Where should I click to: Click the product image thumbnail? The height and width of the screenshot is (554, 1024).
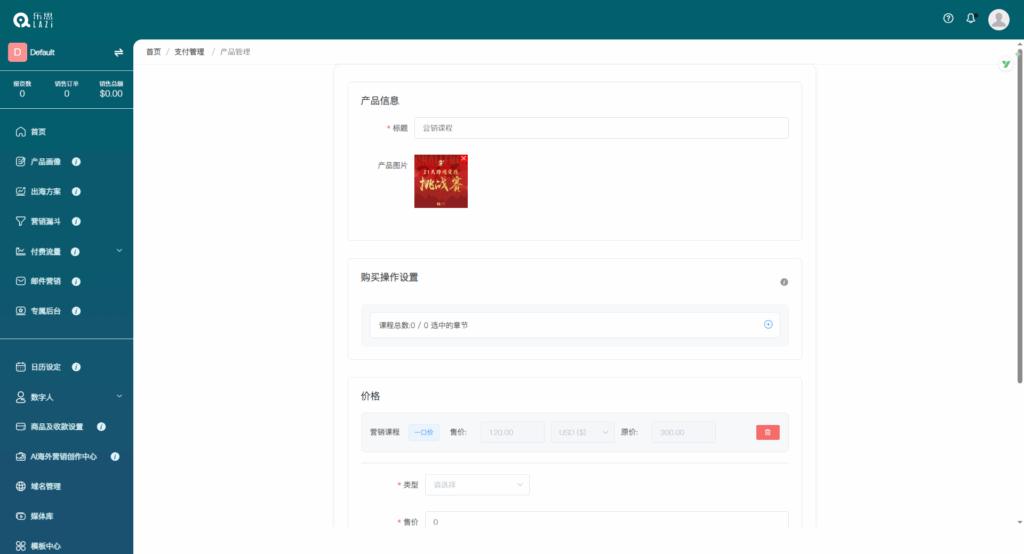click(x=440, y=183)
